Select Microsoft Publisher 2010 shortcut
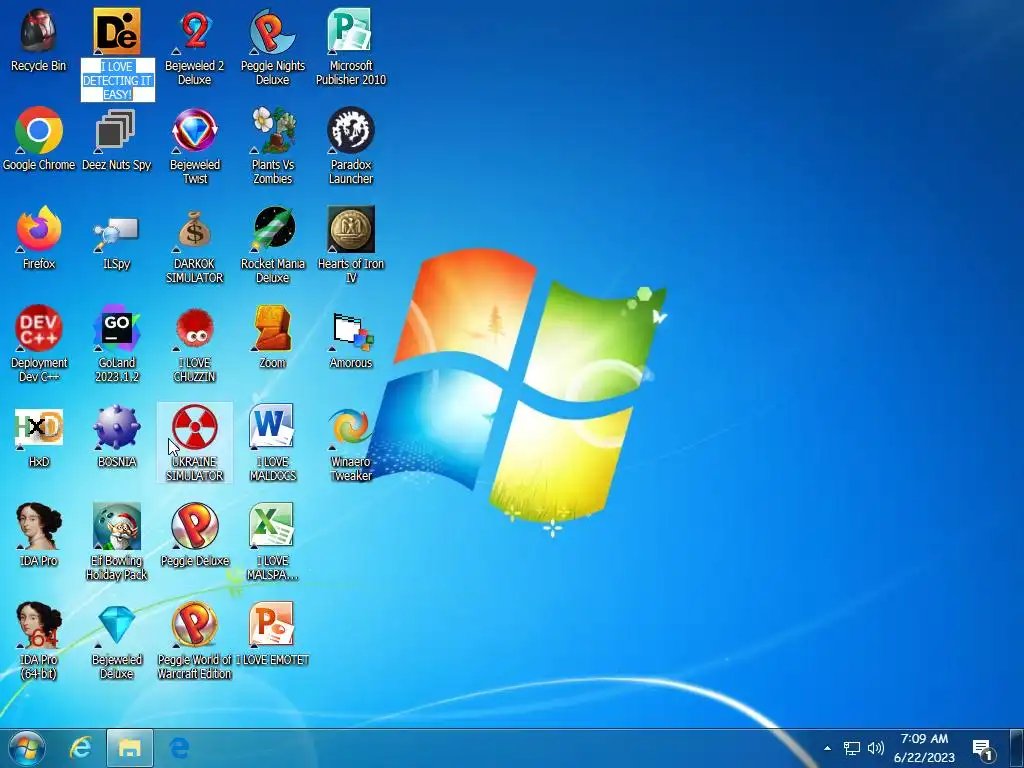The height and width of the screenshot is (768, 1024). click(x=350, y=31)
